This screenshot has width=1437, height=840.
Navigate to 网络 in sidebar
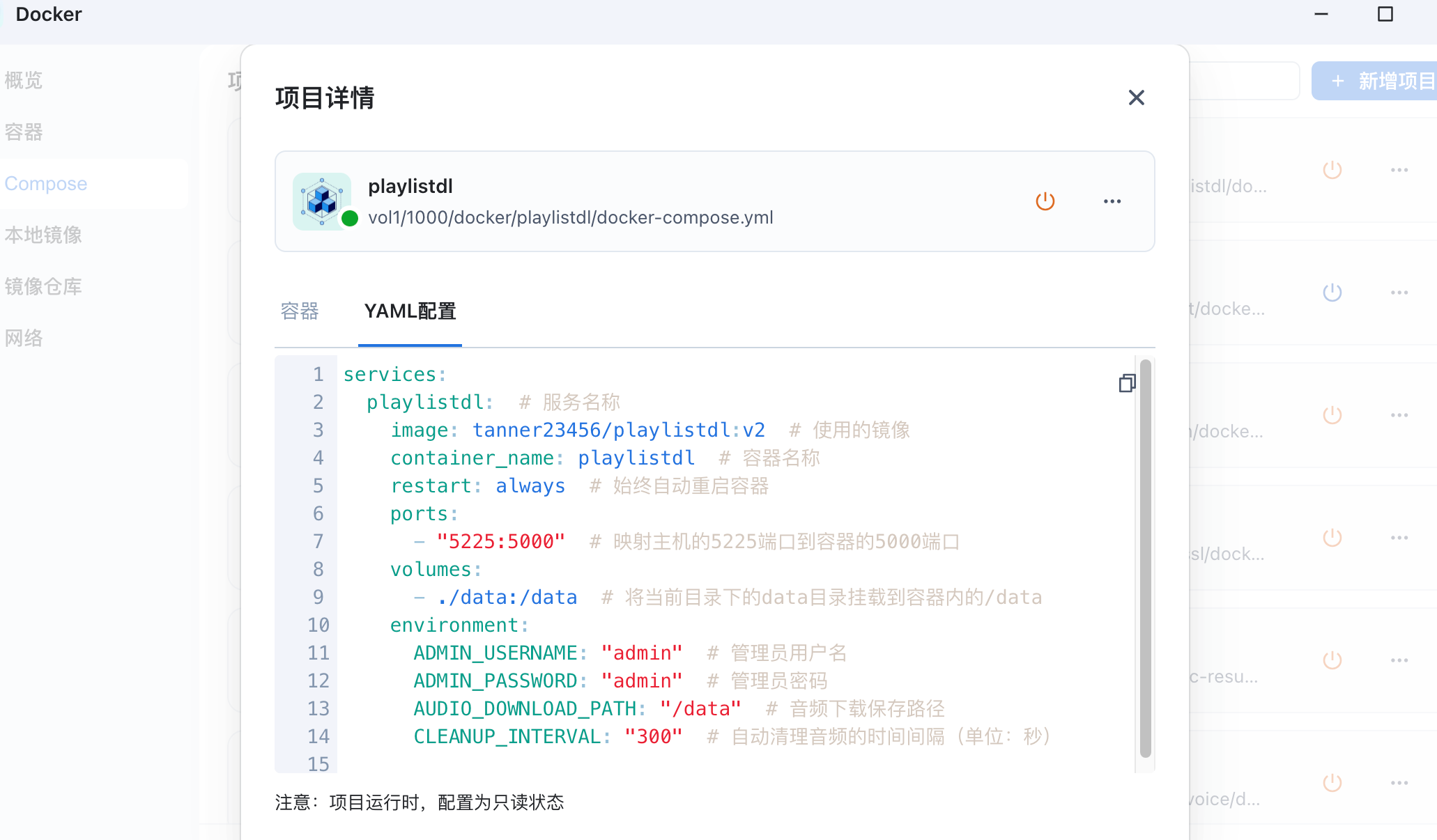coord(24,338)
